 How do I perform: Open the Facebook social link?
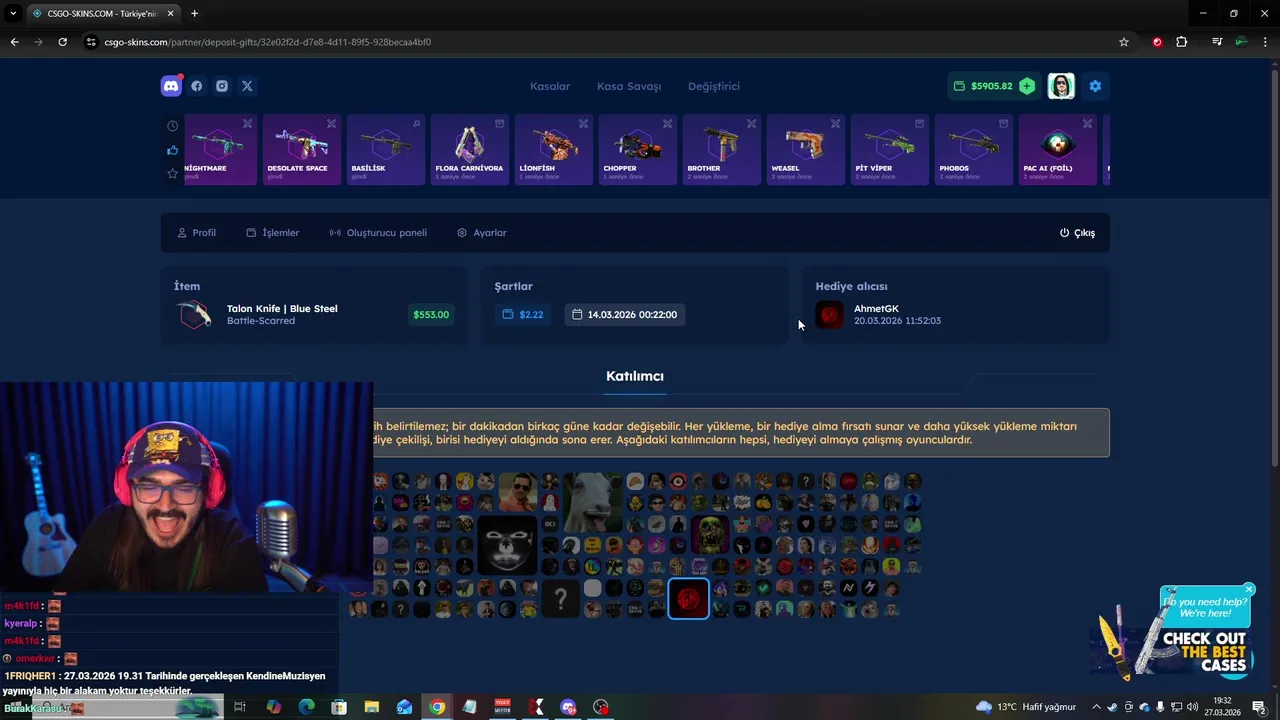click(x=197, y=86)
